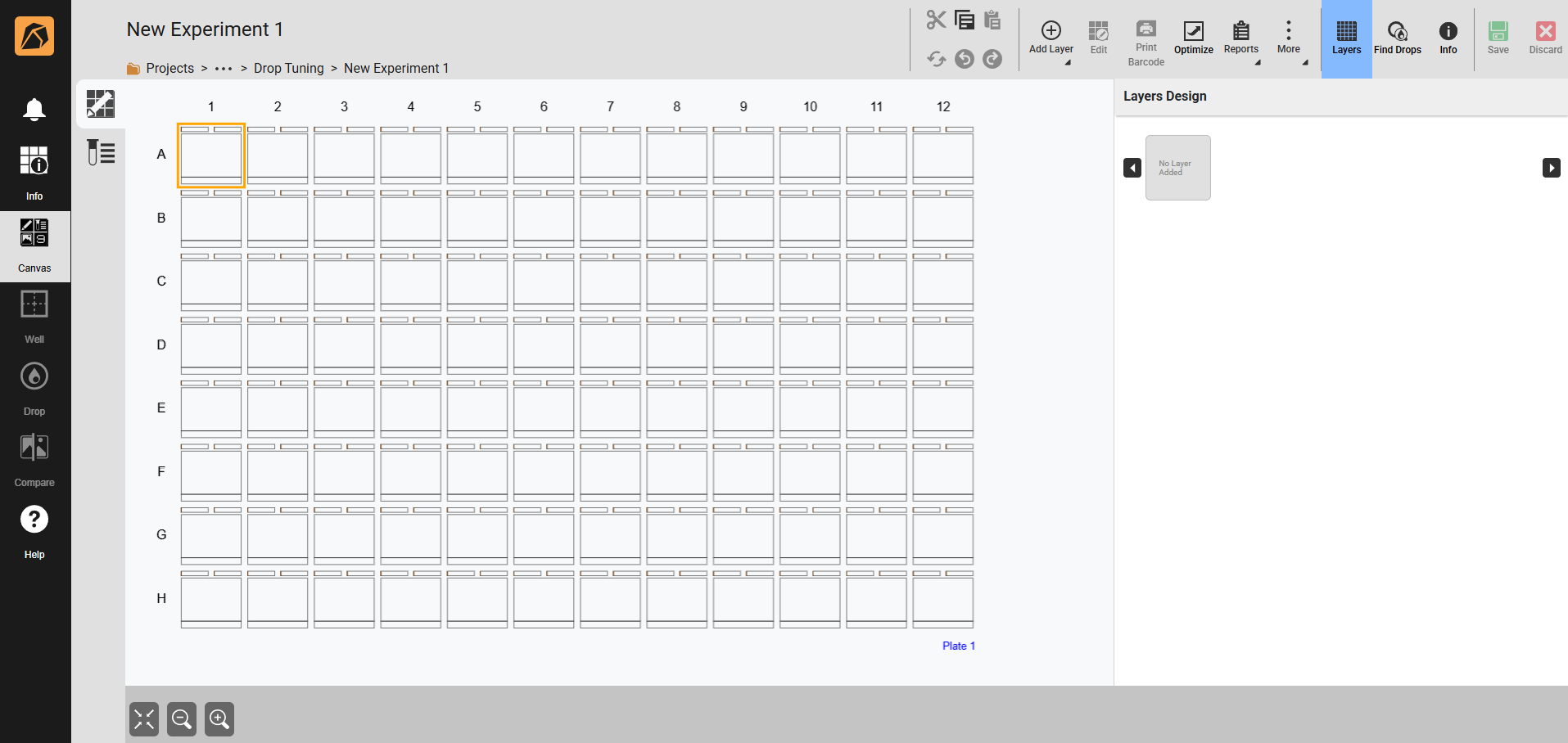Open the Help section in sidebar
This screenshot has height=743, width=1568.
click(34, 530)
